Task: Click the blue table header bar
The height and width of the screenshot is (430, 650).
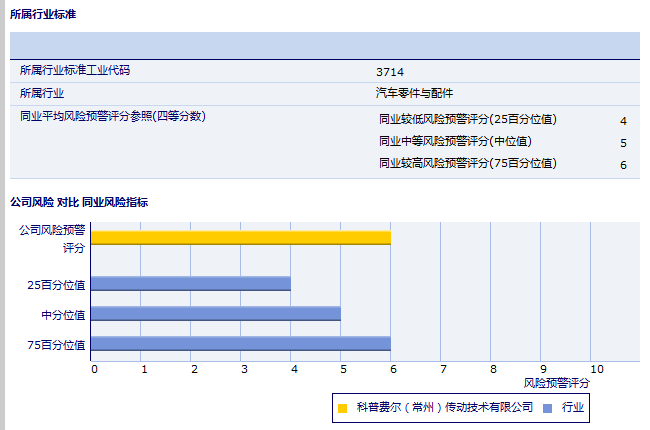Action: pos(324,46)
